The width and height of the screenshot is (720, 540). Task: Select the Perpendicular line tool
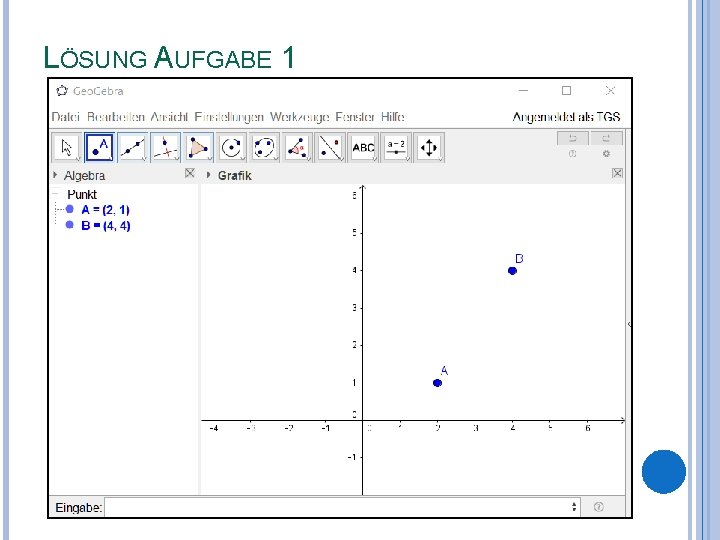tap(165, 147)
